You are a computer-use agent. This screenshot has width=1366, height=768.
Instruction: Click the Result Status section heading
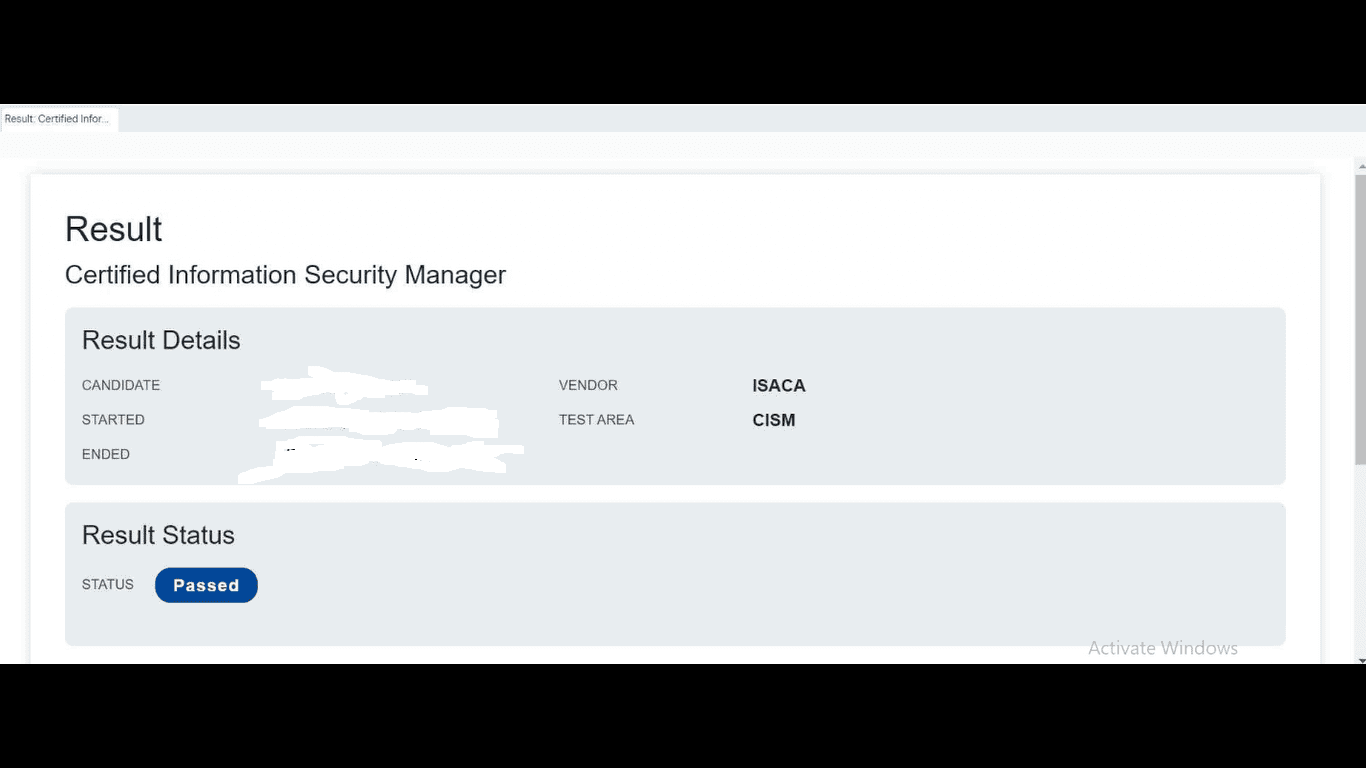[158, 535]
